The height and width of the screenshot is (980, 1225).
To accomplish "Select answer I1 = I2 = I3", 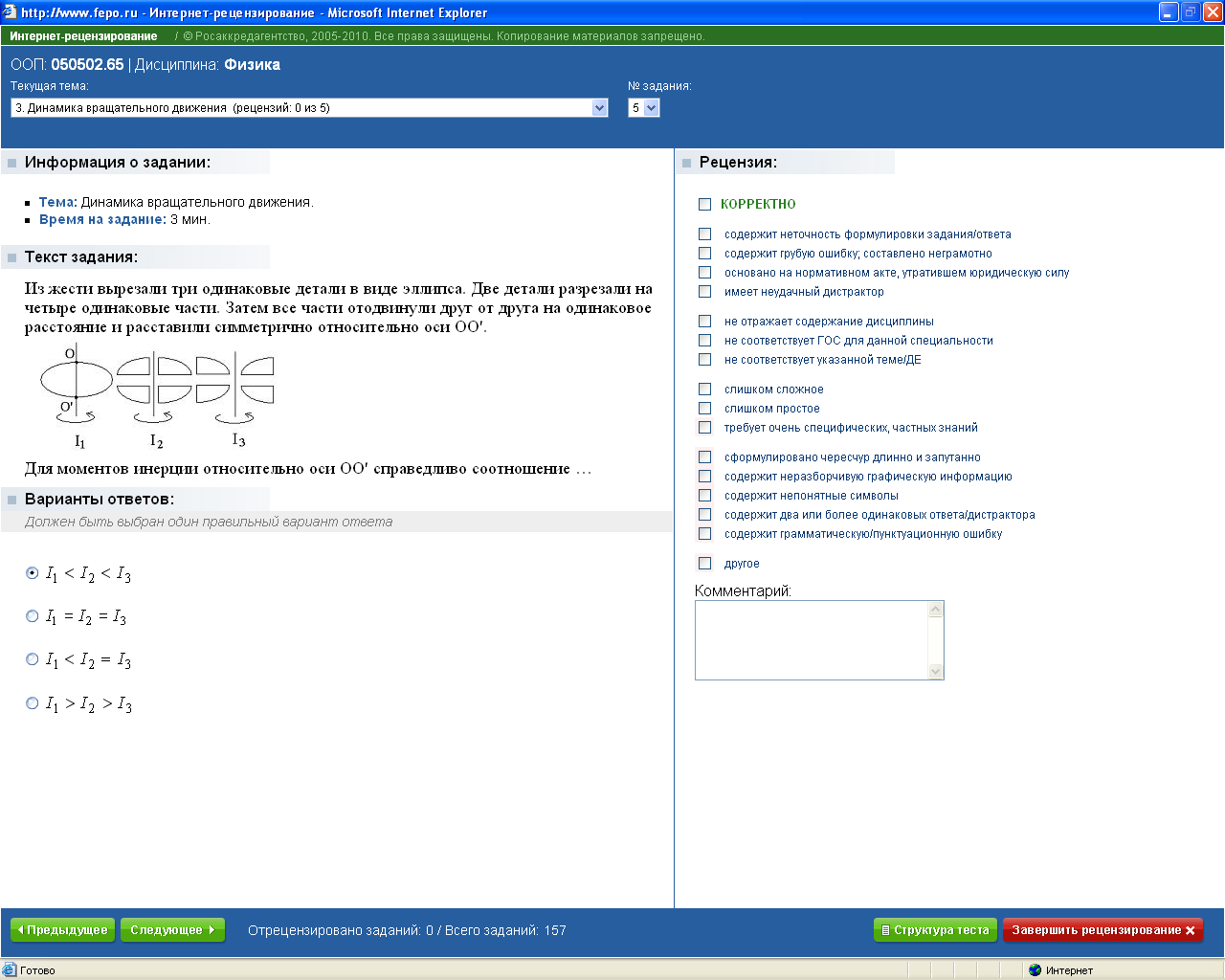I will click(x=33, y=616).
